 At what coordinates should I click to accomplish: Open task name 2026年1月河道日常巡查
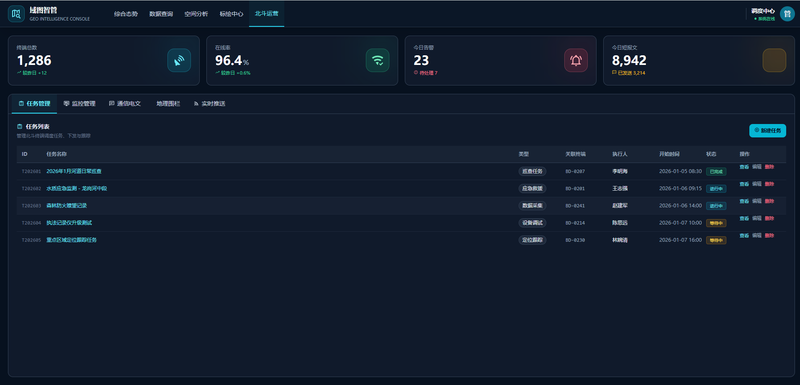[x=74, y=171]
